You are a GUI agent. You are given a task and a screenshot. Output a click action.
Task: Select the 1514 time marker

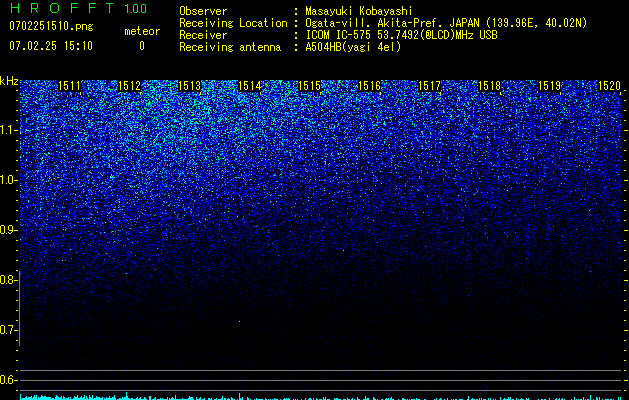click(250, 86)
